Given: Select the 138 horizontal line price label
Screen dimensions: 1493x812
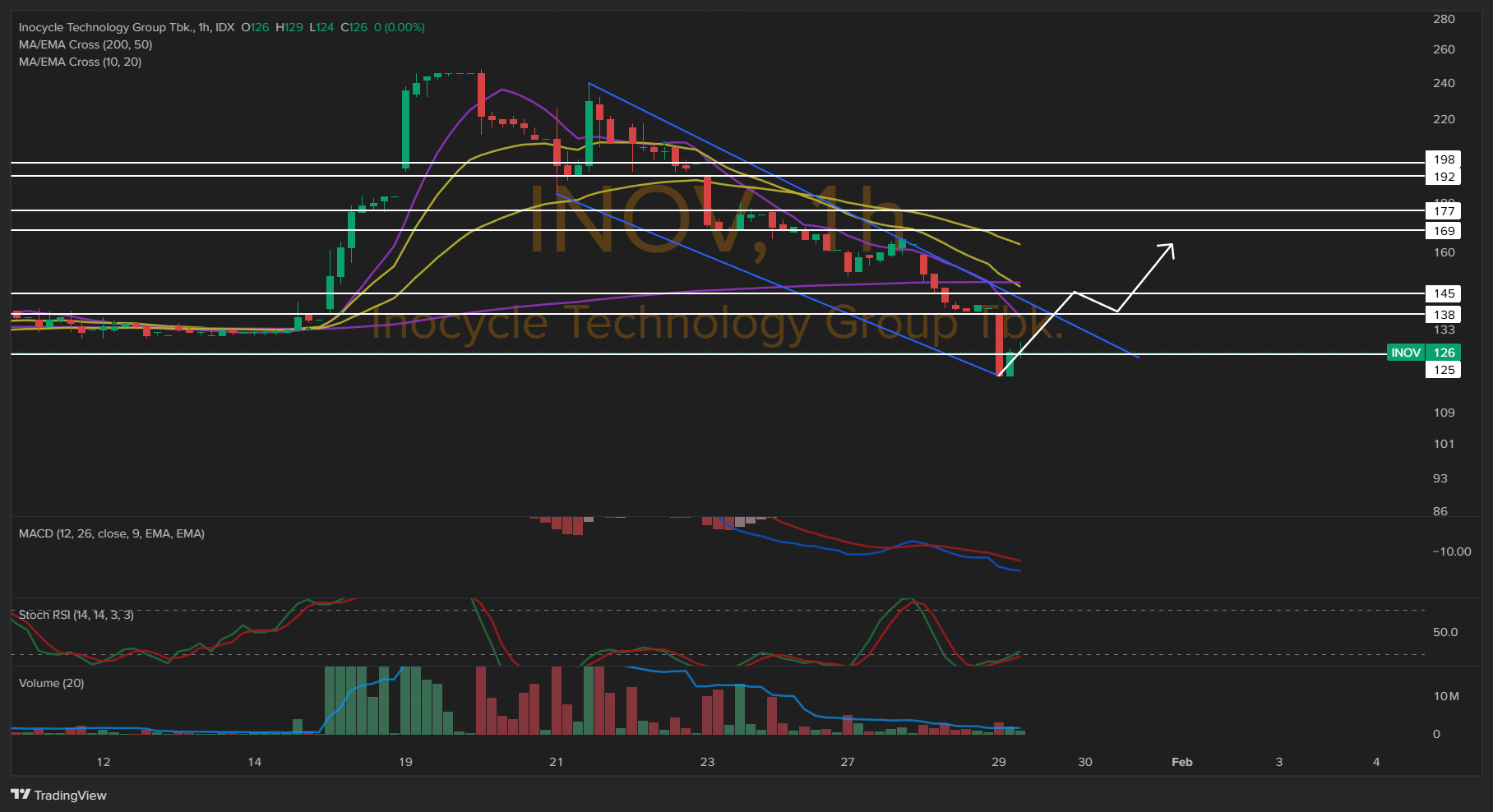Looking at the screenshot, I should 1444,315.
